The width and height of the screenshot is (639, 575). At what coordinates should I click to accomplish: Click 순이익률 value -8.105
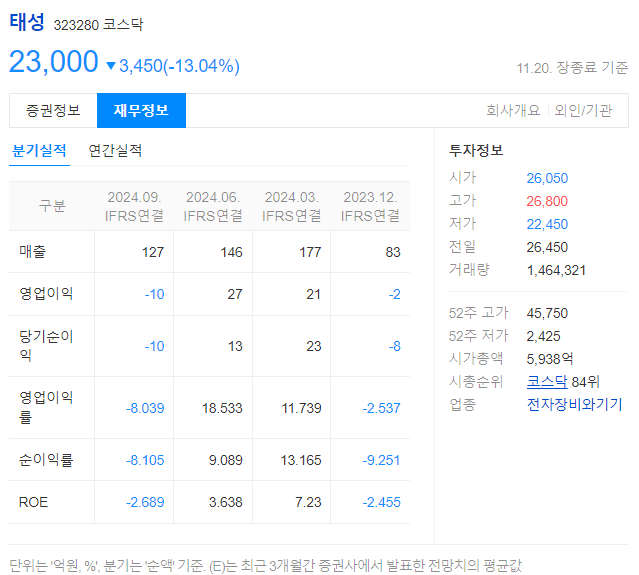pos(145,460)
